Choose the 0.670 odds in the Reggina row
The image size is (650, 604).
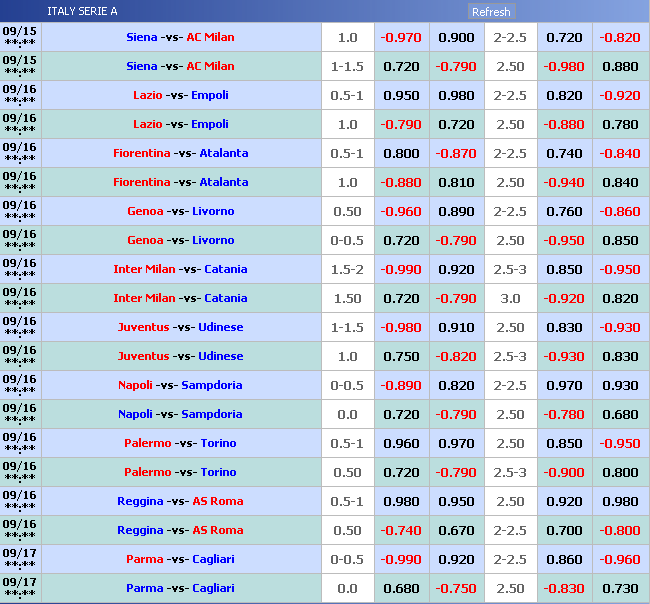click(x=457, y=530)
